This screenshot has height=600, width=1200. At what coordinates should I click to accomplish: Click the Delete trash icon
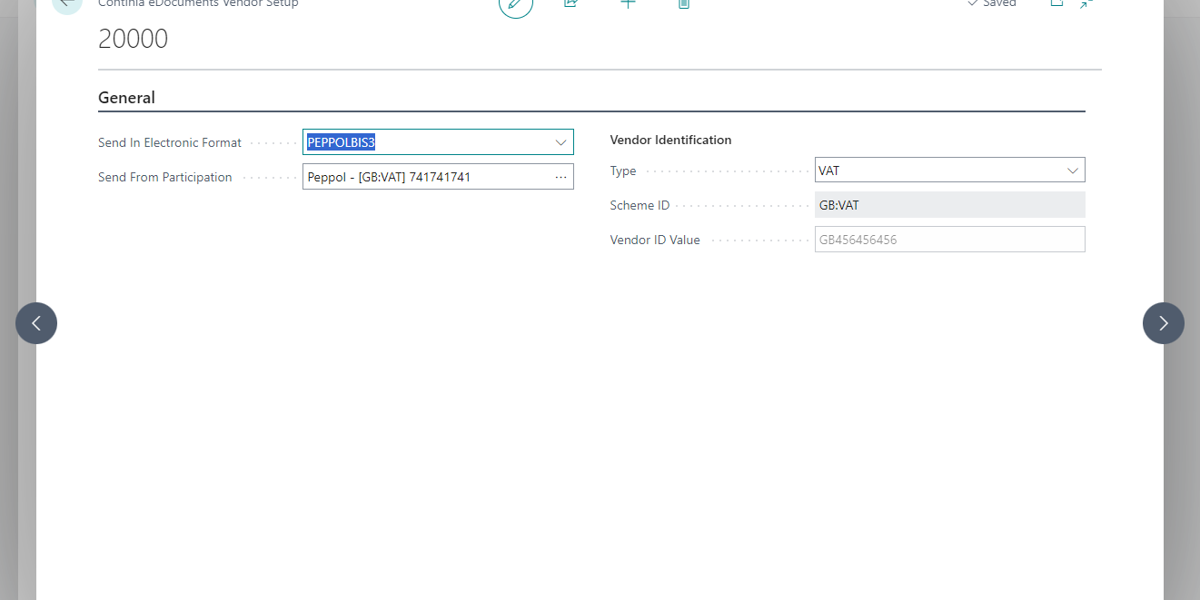click(x=684, y=4)
